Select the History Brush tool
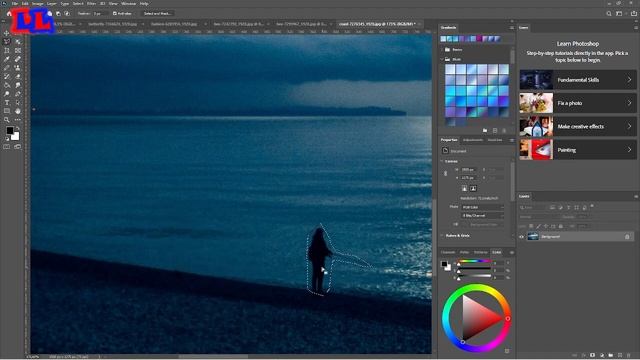This screenshot has width=640, height=360. point(7,76)
